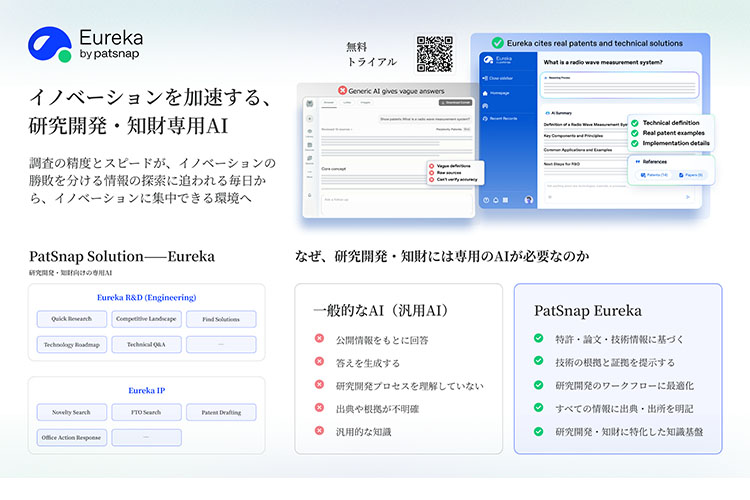Select the first tab in generic AI mockup
Viewport: 750px width, 500px height.
[x=329, y=103]
